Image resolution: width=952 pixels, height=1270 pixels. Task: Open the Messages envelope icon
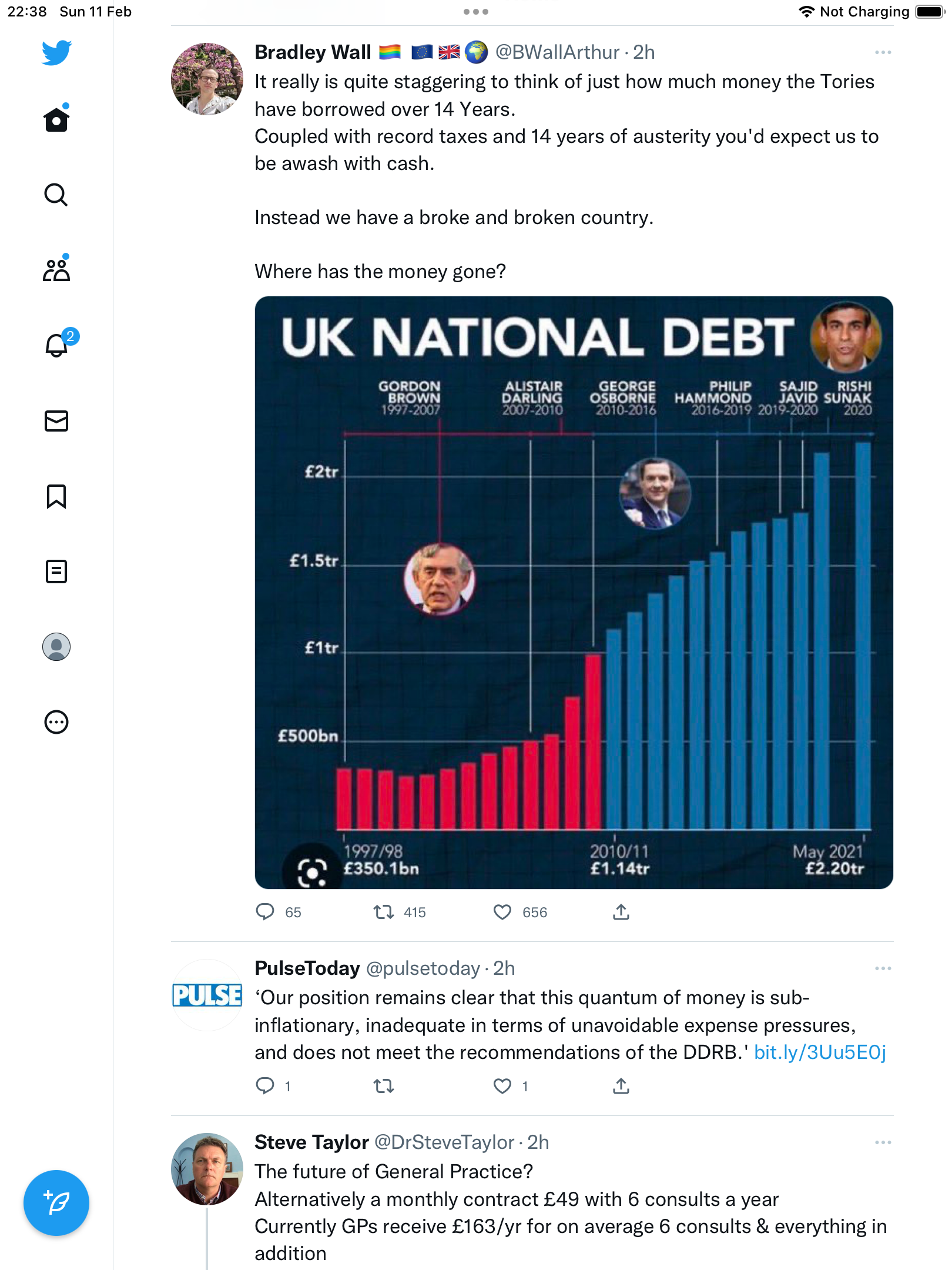56,421
